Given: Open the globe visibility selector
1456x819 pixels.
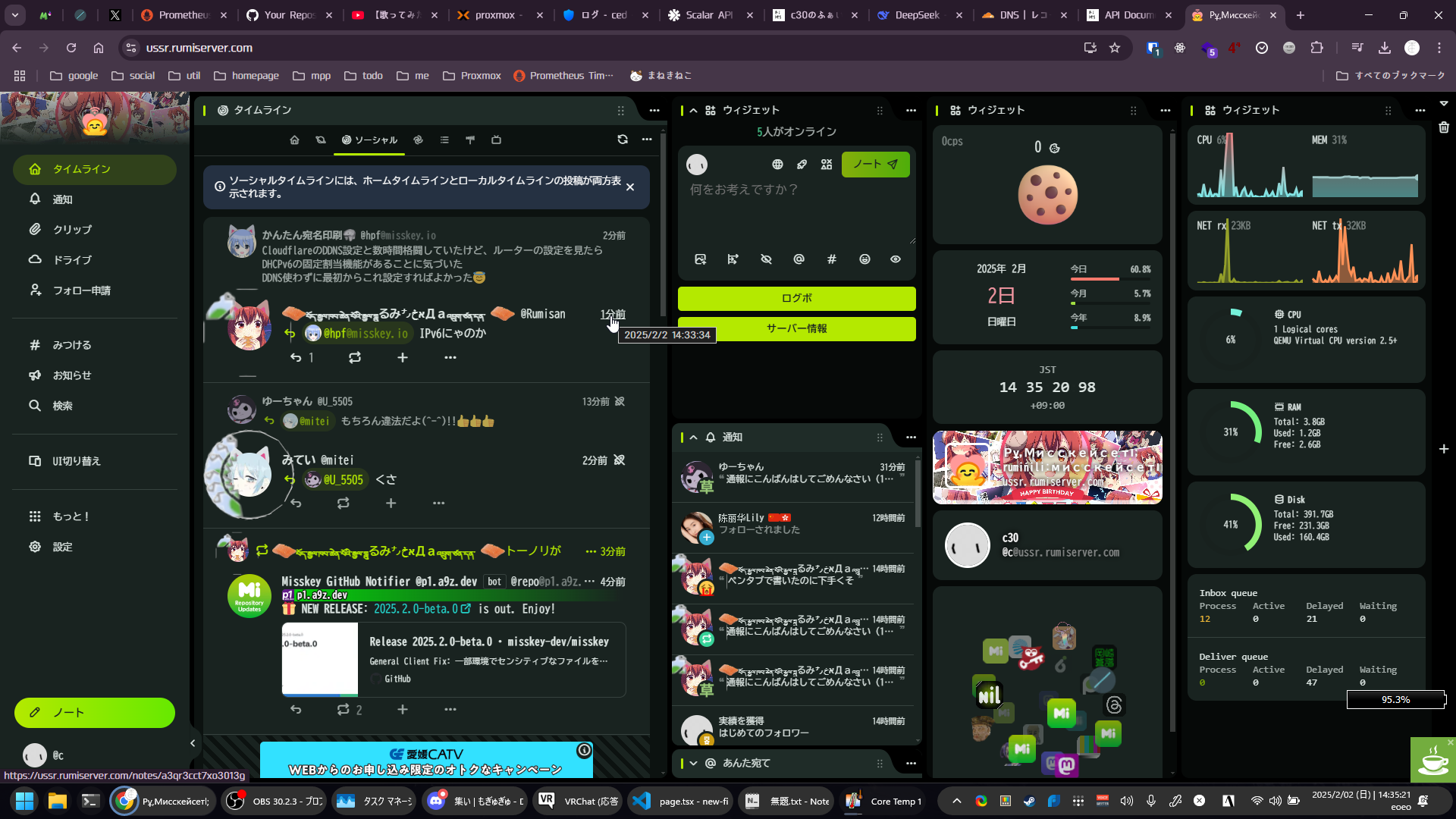Looking at the screenshot, I should (x=777, y=165).
